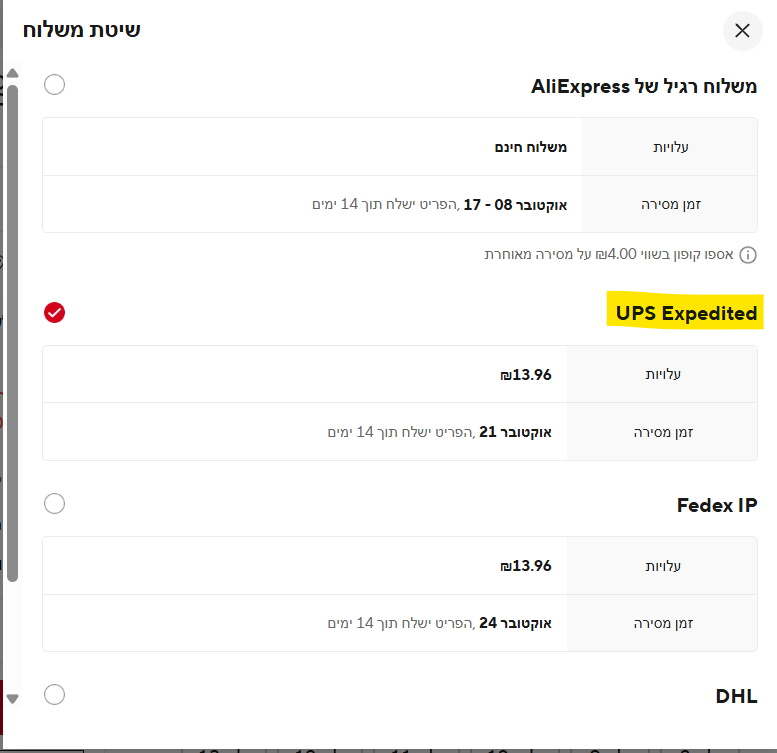Click the October 08 - 17 delivery estimate
Screen dimensions: 777x753
[514, 204]
